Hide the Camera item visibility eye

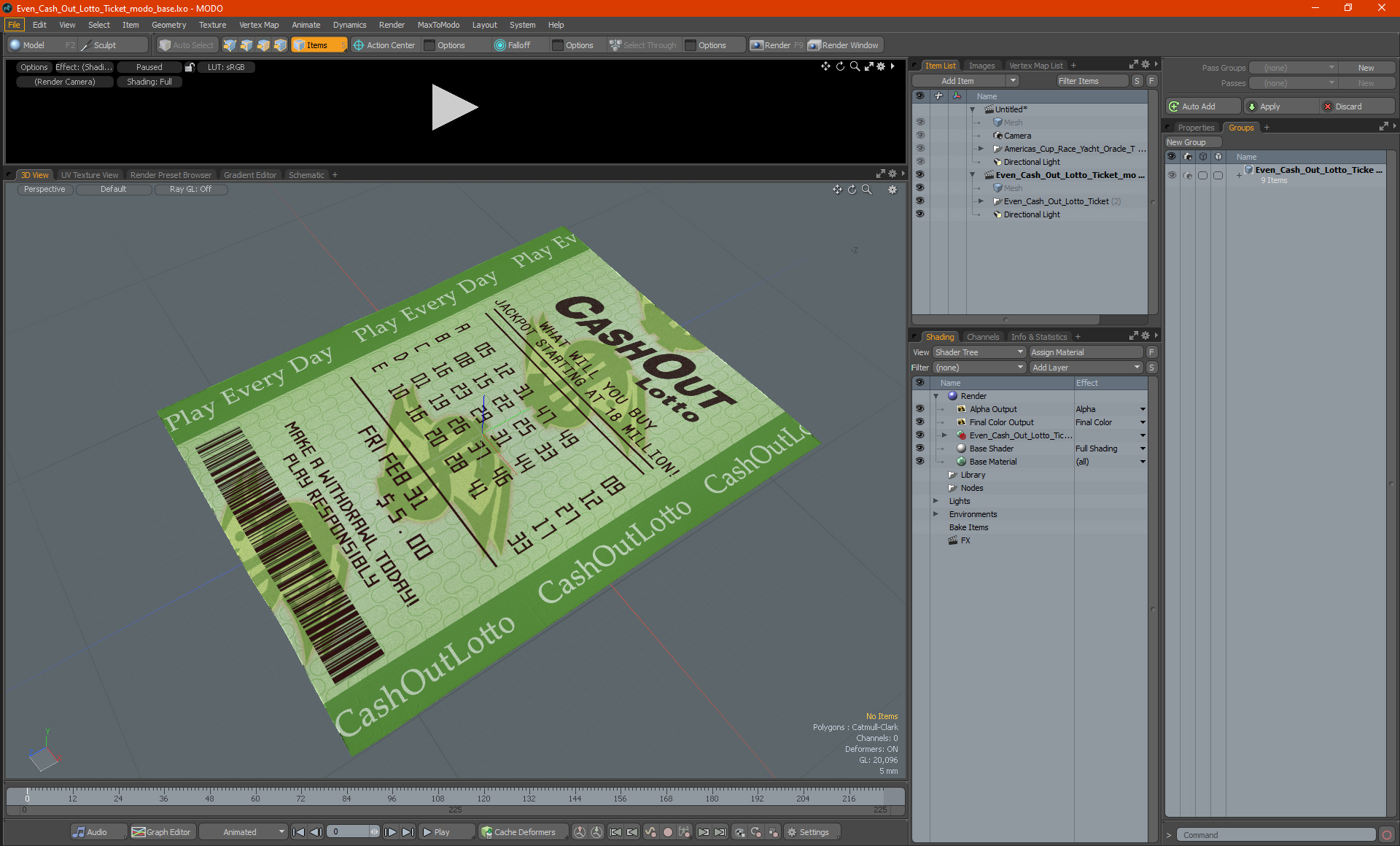tap(920, 136)
